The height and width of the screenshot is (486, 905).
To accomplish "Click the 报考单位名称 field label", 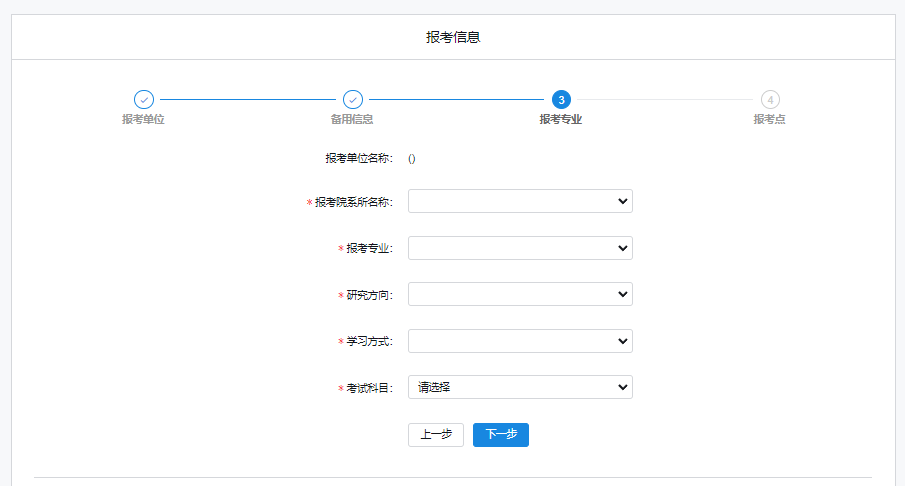I will point(358,158).
